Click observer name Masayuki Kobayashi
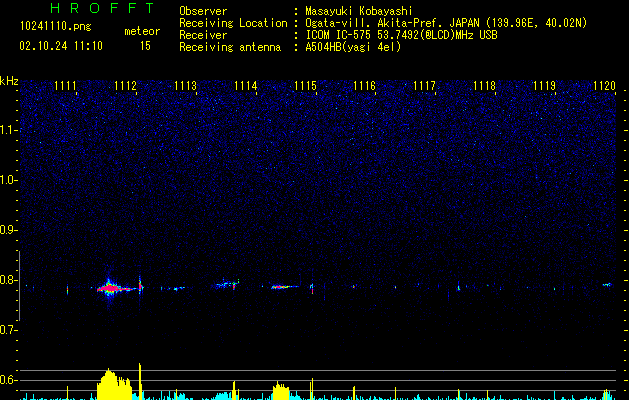Viewport: 629px width, 400px height. pos(359,11)
